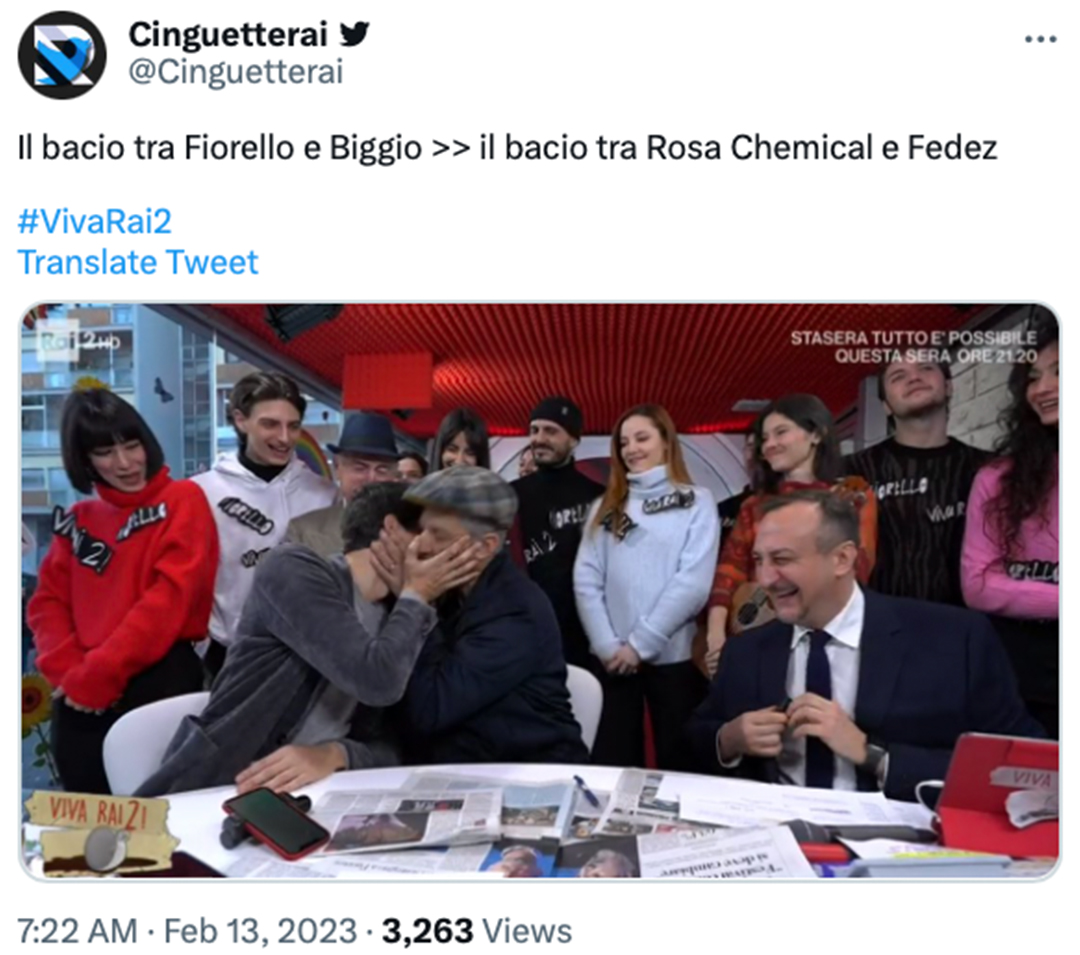Open the tweet's attached TV image
This screenshot has height=955, width=1080.
[540, 591]
